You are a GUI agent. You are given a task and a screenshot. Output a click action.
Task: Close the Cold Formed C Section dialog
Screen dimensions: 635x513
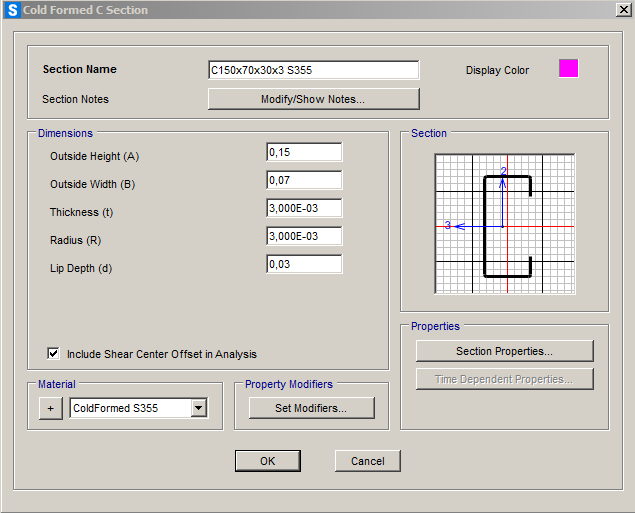pyautogui.click(x=623, y=10)
